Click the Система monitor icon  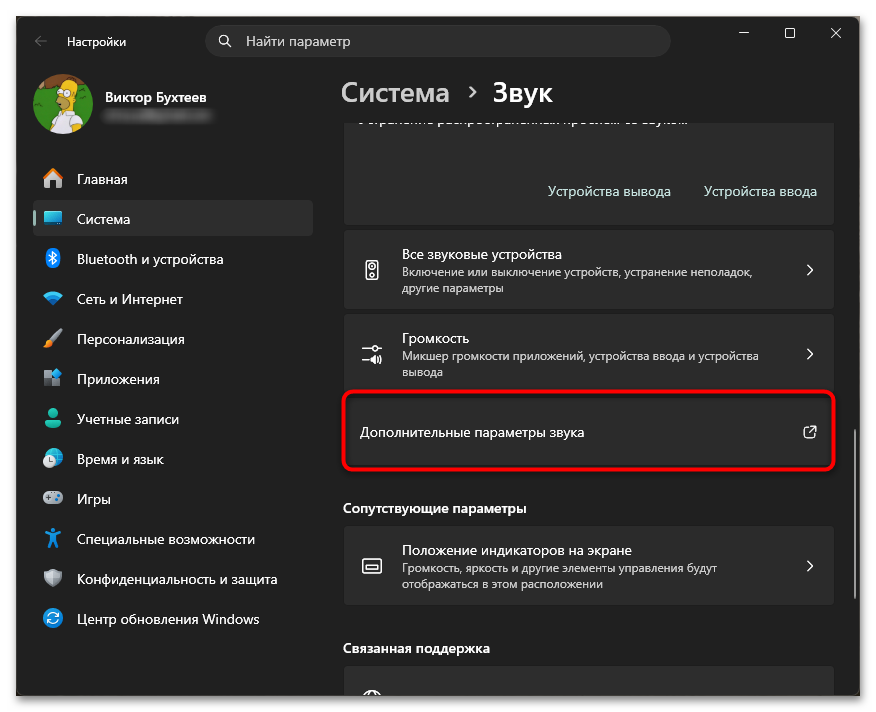53,219
